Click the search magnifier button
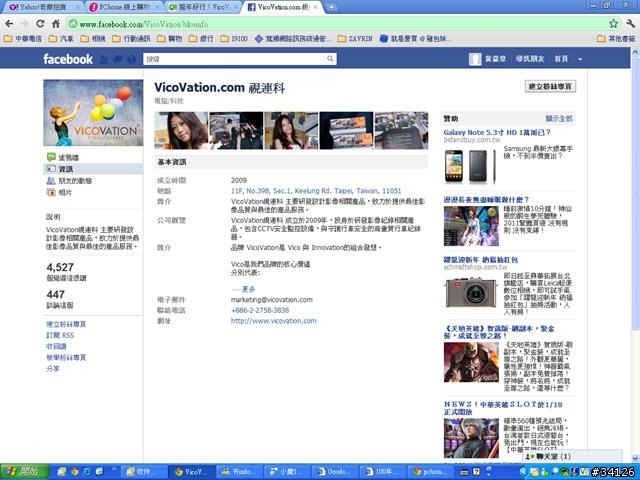Image resolution: width=640 pixels, height=480 pixels. point(330,59)
